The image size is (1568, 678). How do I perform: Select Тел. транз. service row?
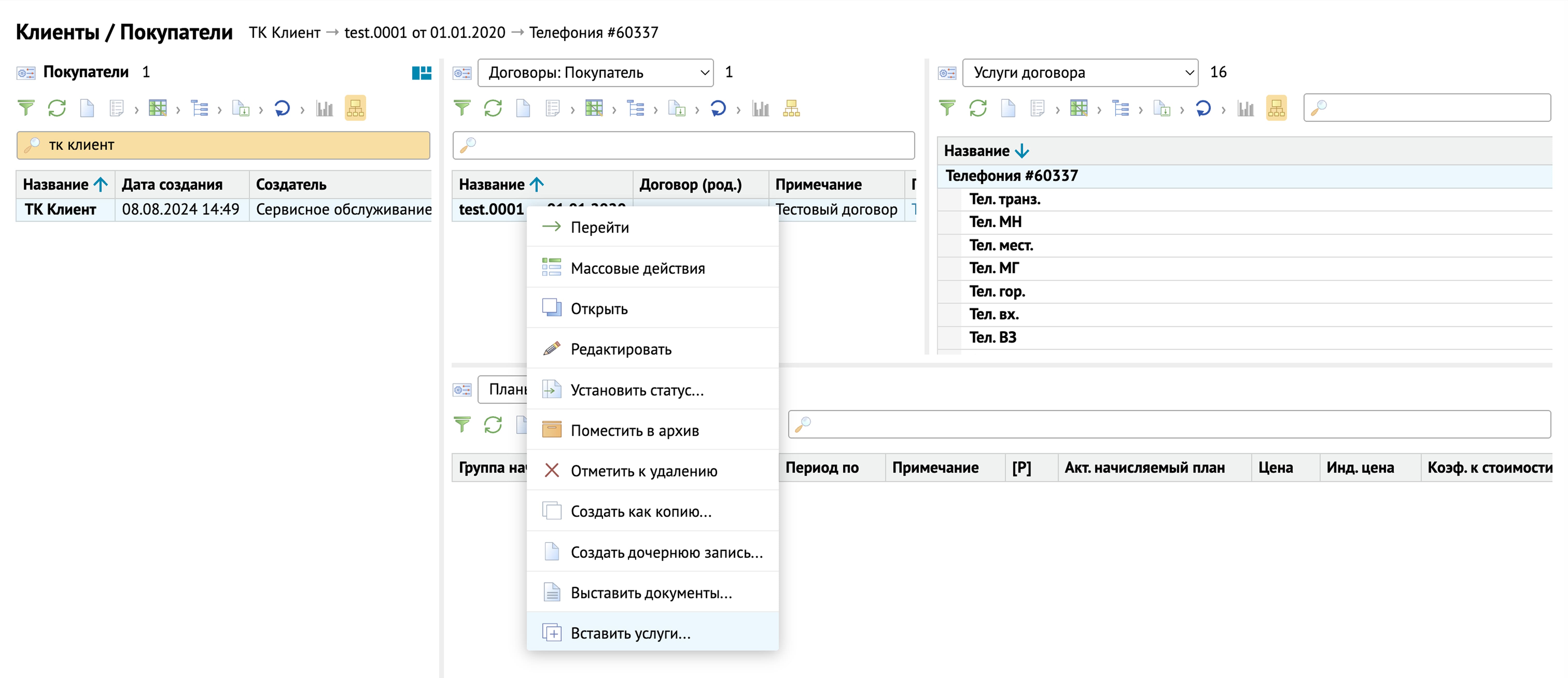coord(1245,199)
